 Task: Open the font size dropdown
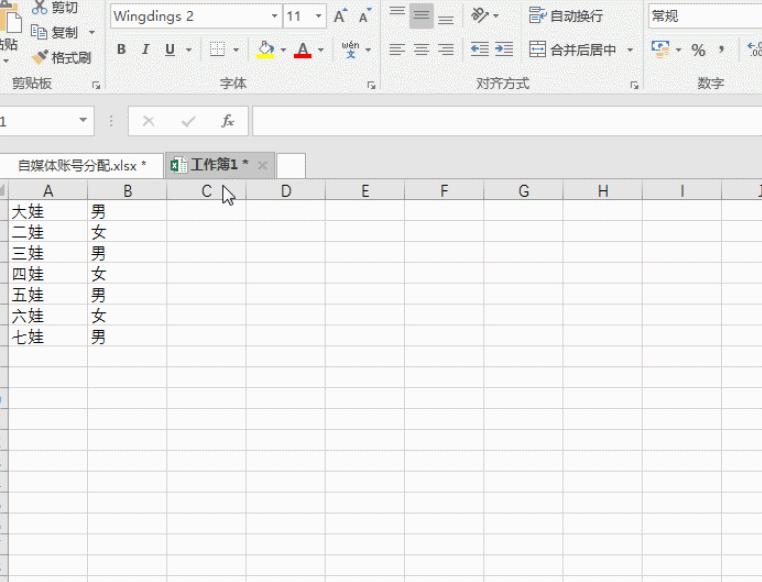318,16
